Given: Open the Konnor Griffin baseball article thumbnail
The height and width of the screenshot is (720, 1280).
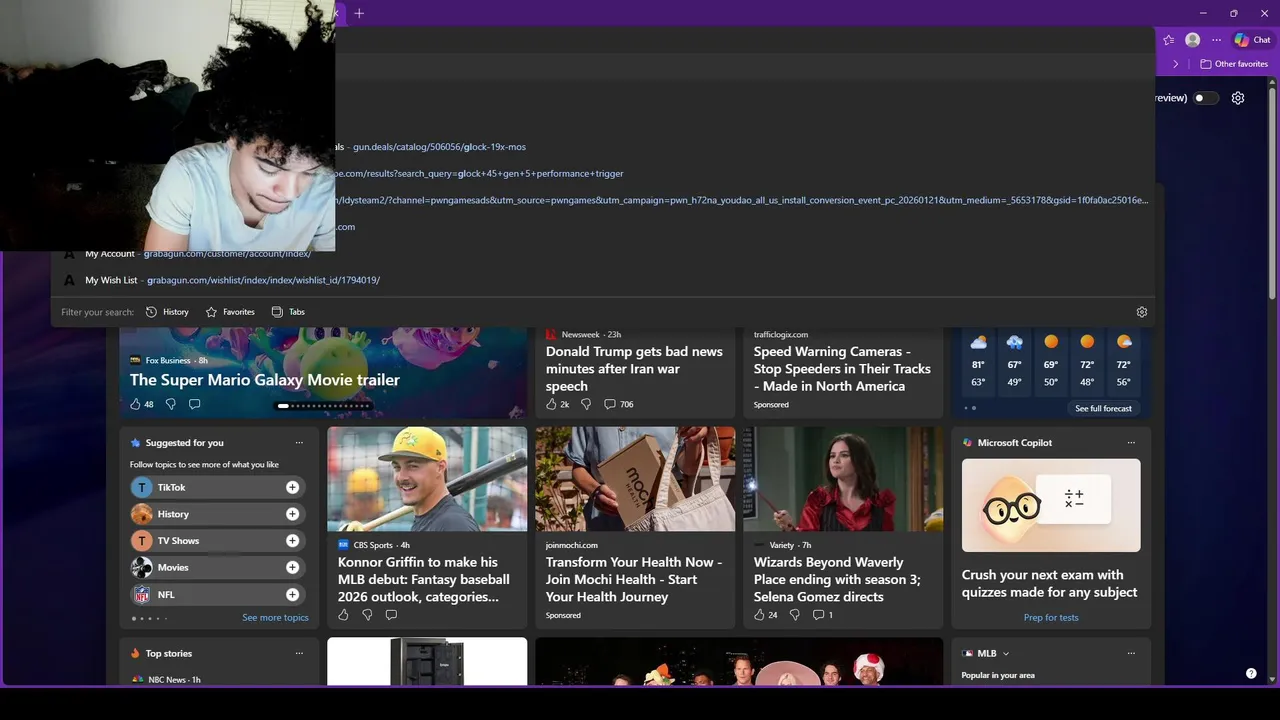Looking at the screenshot, I should coord(427,479).
